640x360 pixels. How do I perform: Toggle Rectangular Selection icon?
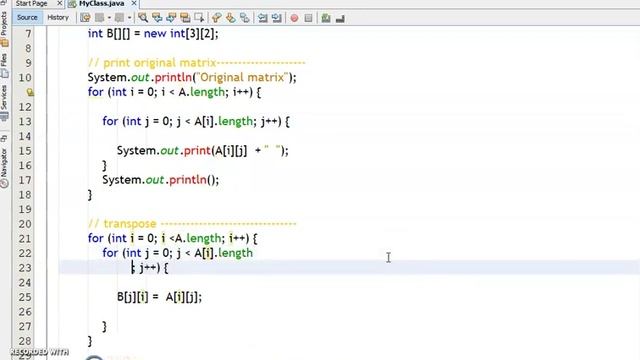199,18
